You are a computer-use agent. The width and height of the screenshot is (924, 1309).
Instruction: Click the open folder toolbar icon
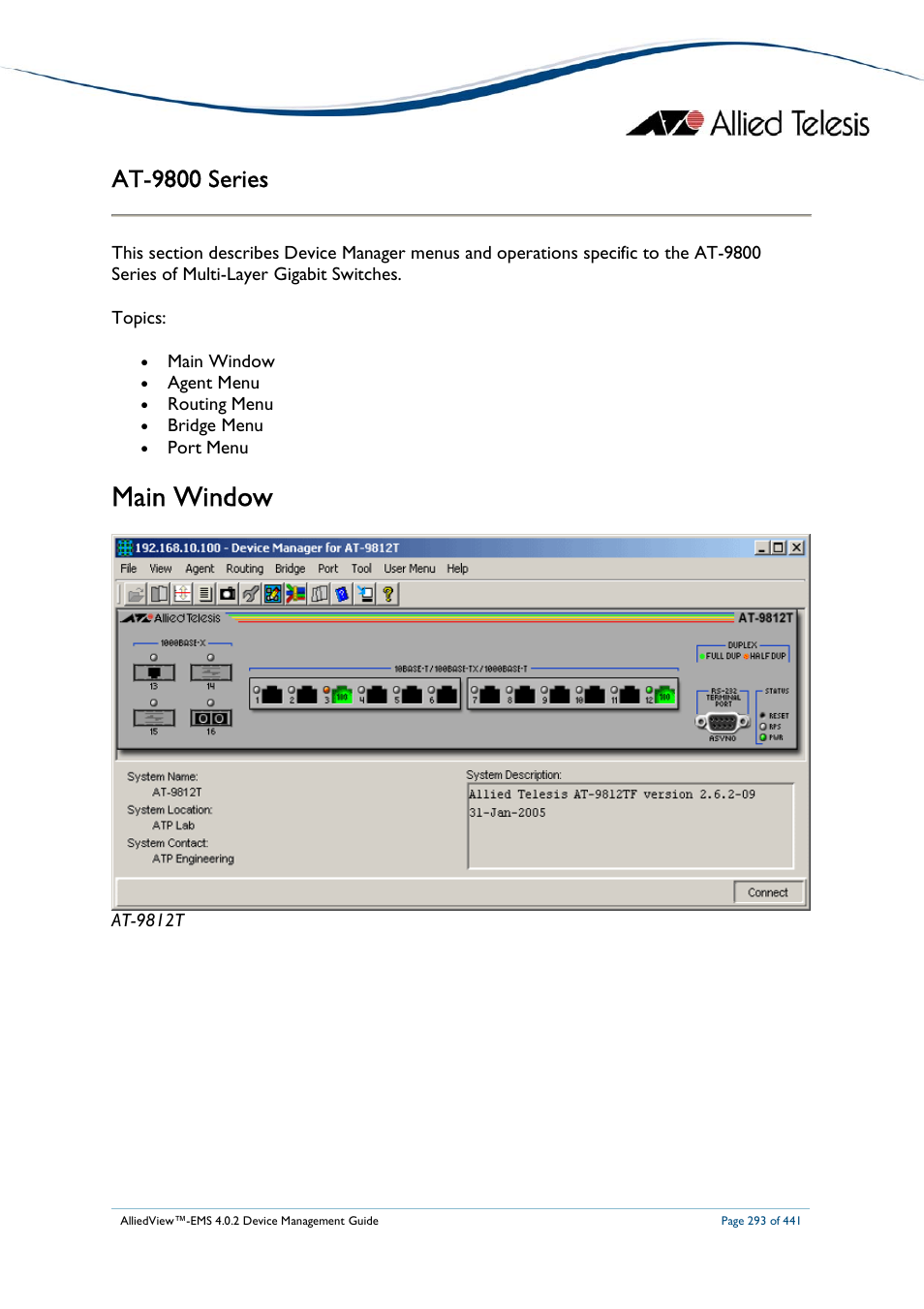click(136, 594)
